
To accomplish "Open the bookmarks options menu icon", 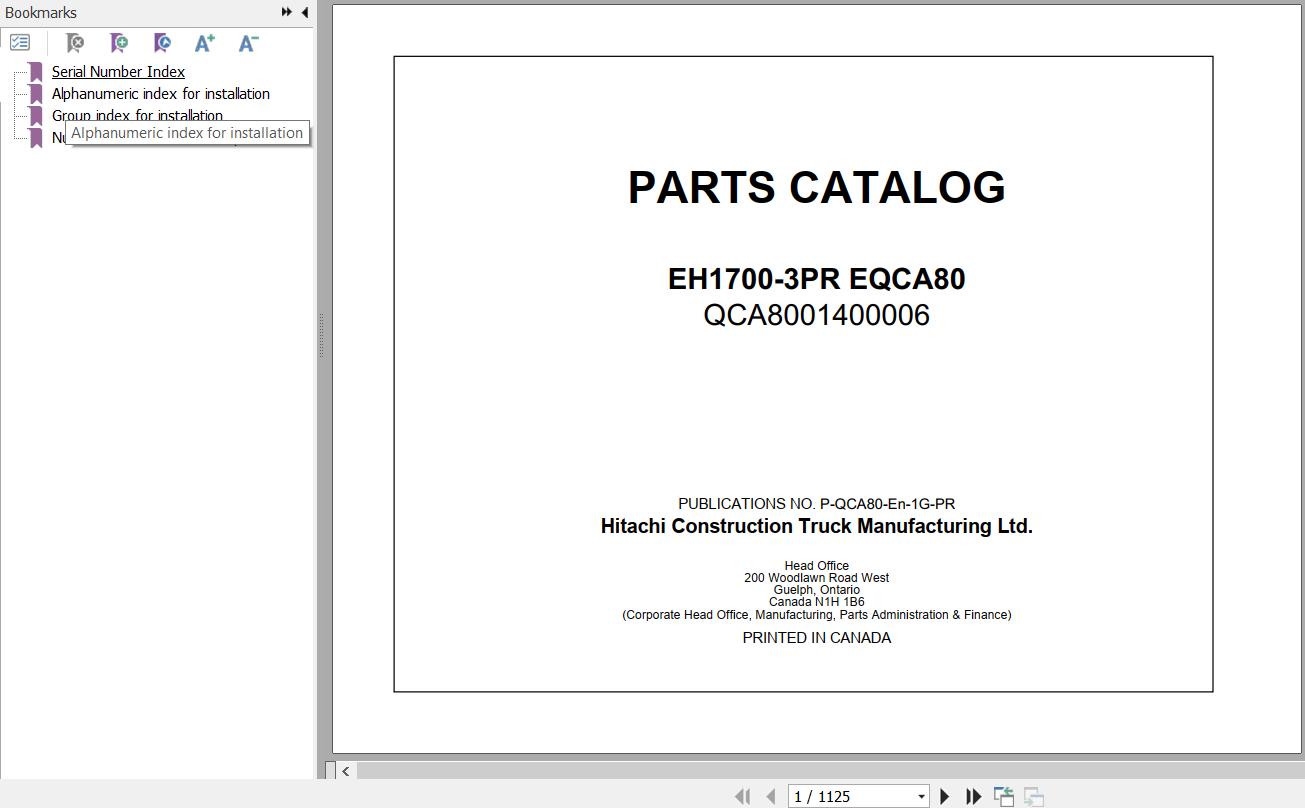I will [20, 43].
